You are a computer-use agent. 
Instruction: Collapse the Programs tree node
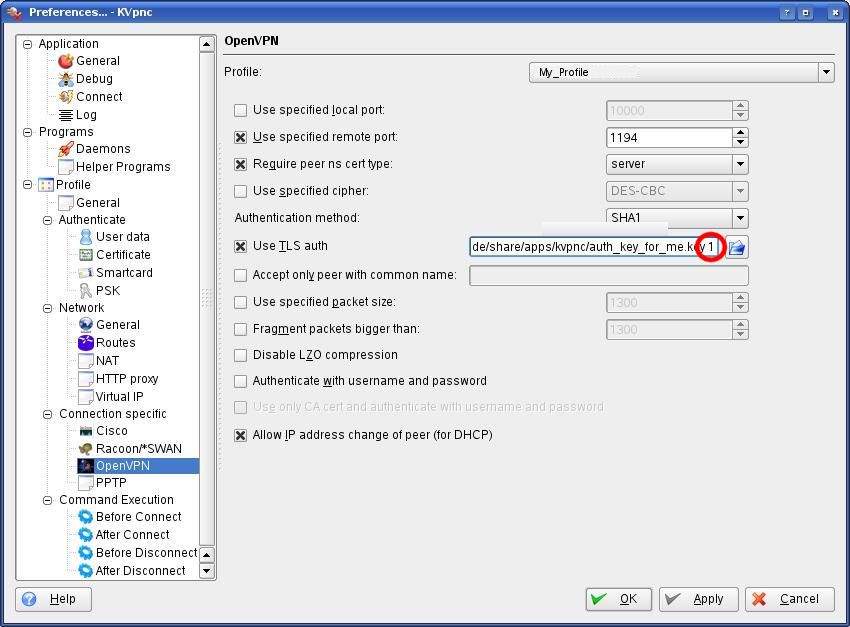[28, 132]
